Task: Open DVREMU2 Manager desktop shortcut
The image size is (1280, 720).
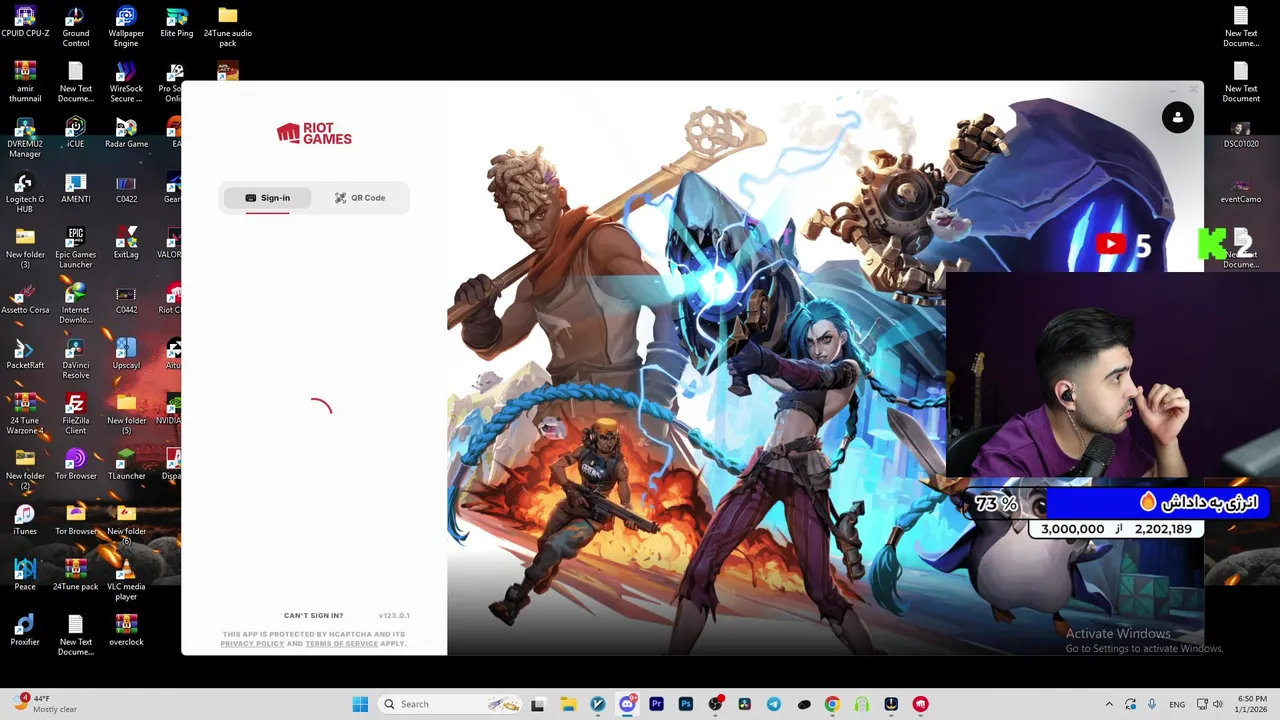Action: click(x=25, y=138)
